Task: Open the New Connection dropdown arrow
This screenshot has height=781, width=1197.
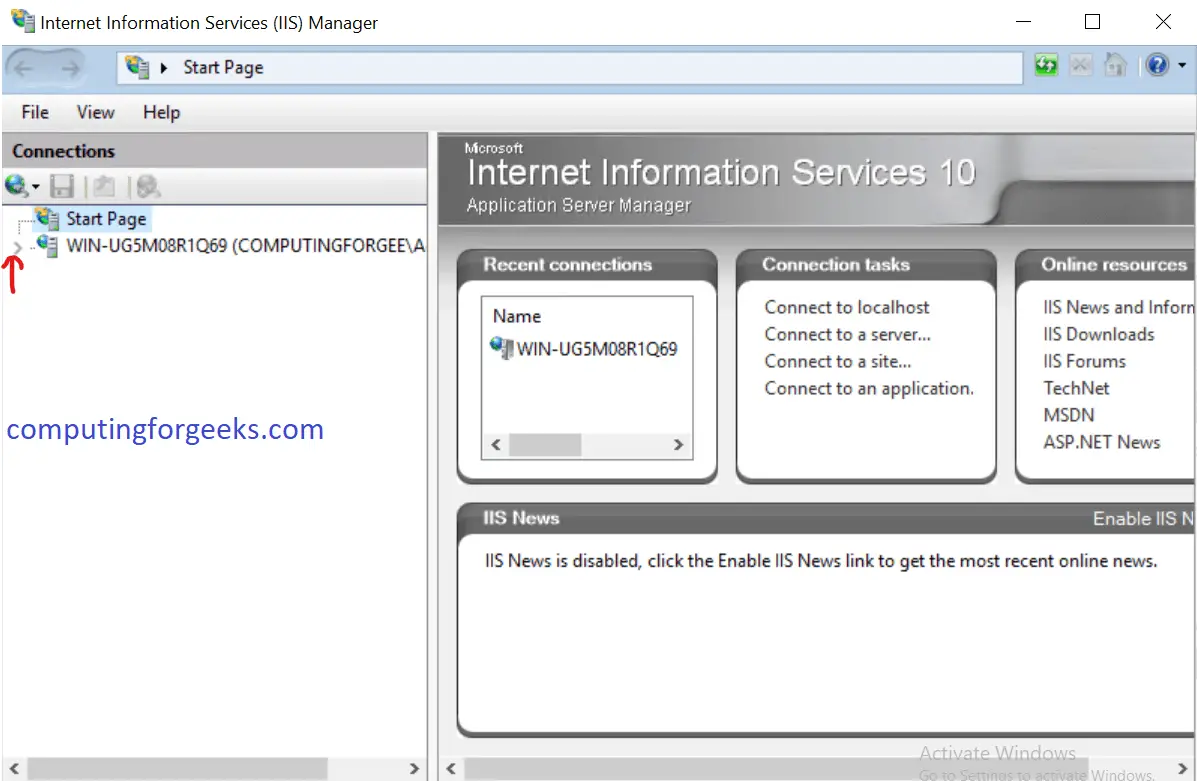Action: coord(35,187)
